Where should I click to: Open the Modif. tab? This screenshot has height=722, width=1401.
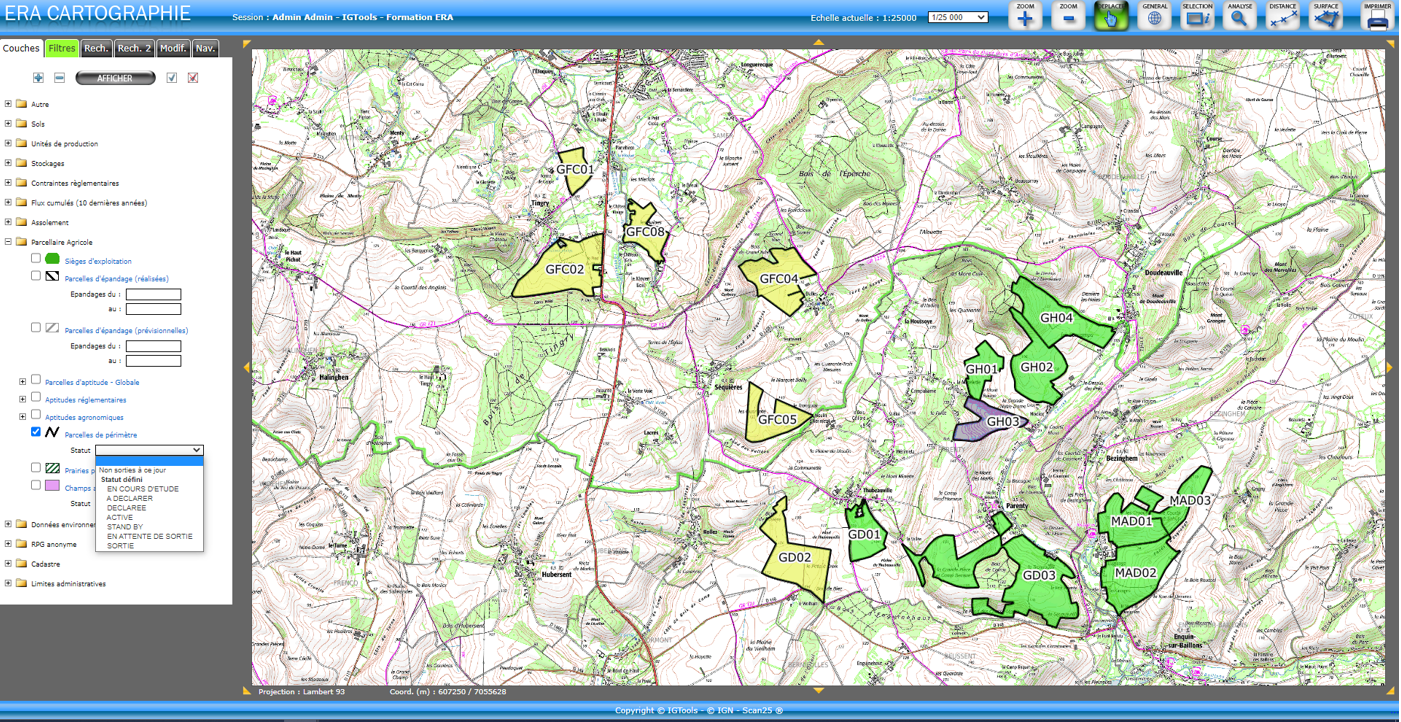tap(173, 48)
